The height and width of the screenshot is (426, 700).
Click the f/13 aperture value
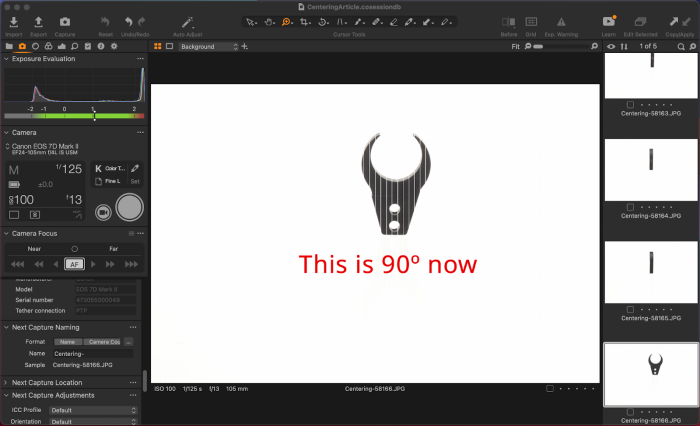[74, 199]
